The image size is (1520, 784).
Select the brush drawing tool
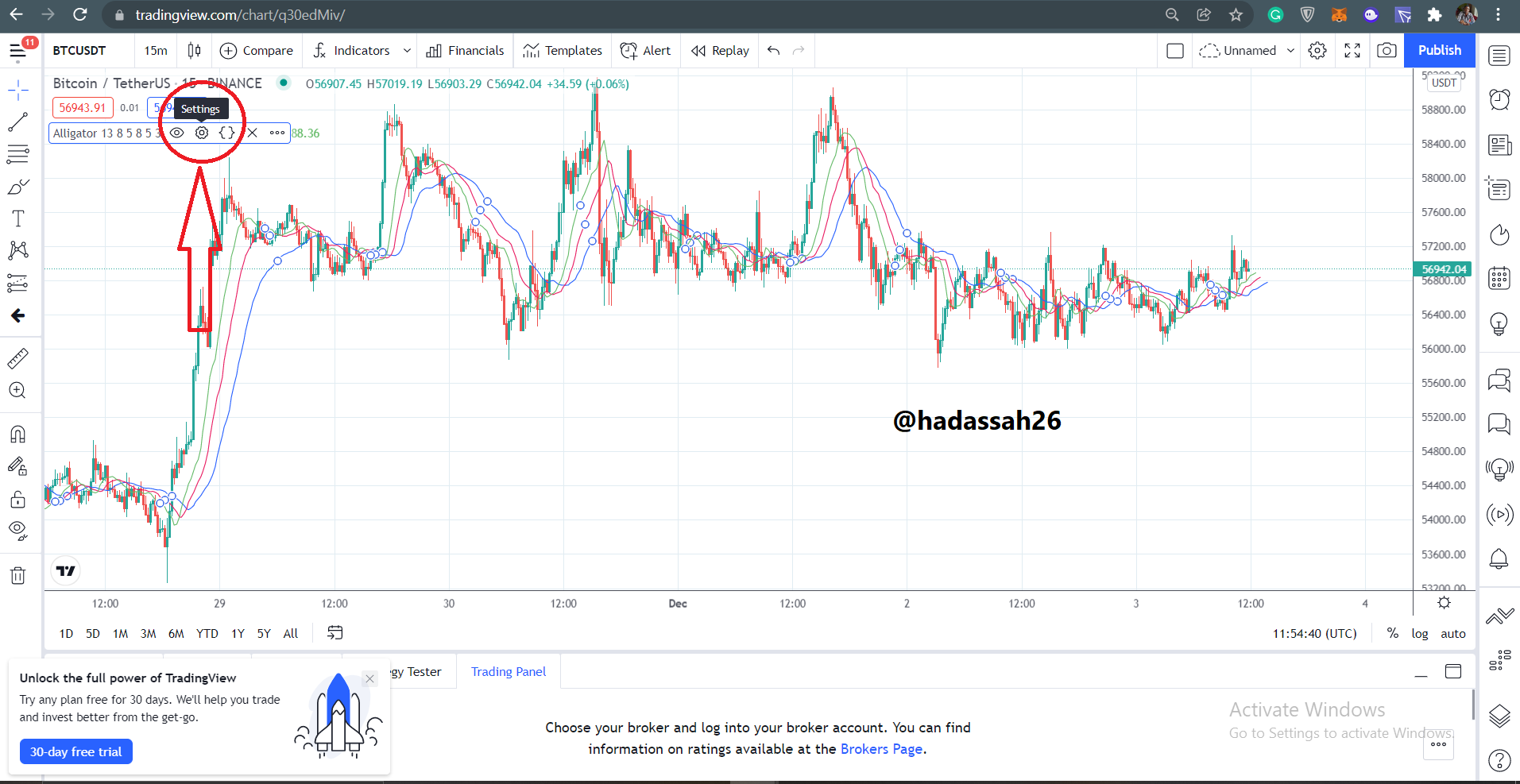17,187
